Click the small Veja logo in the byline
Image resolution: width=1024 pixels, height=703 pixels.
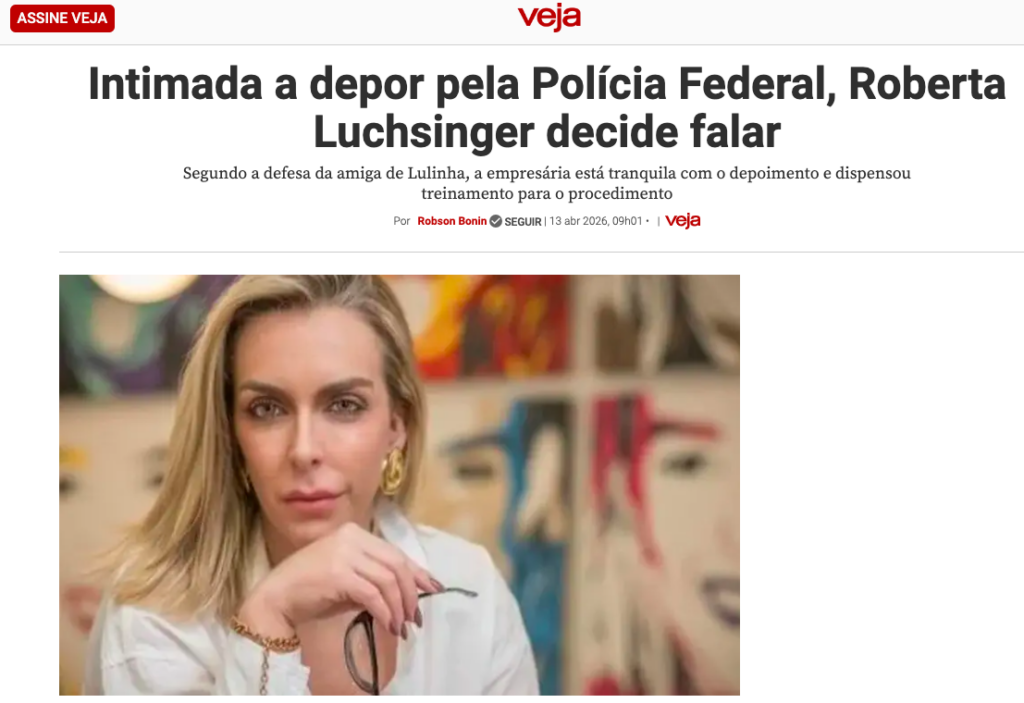coord(682,221)
